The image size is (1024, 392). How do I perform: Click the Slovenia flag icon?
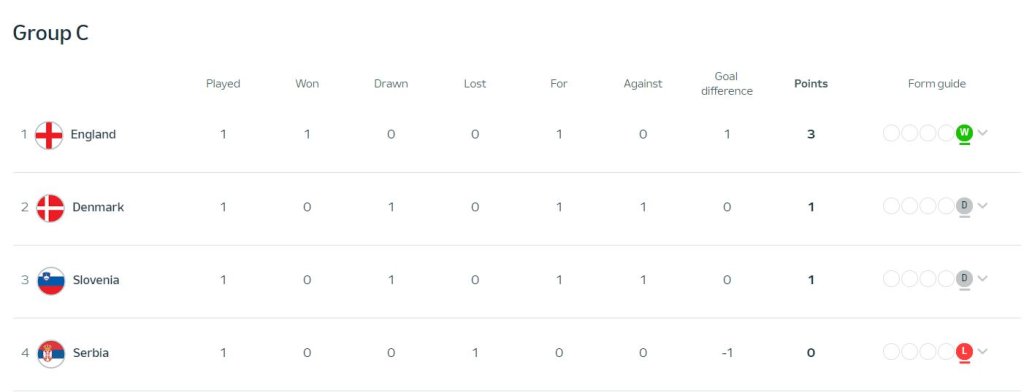(x=51, y=280)
